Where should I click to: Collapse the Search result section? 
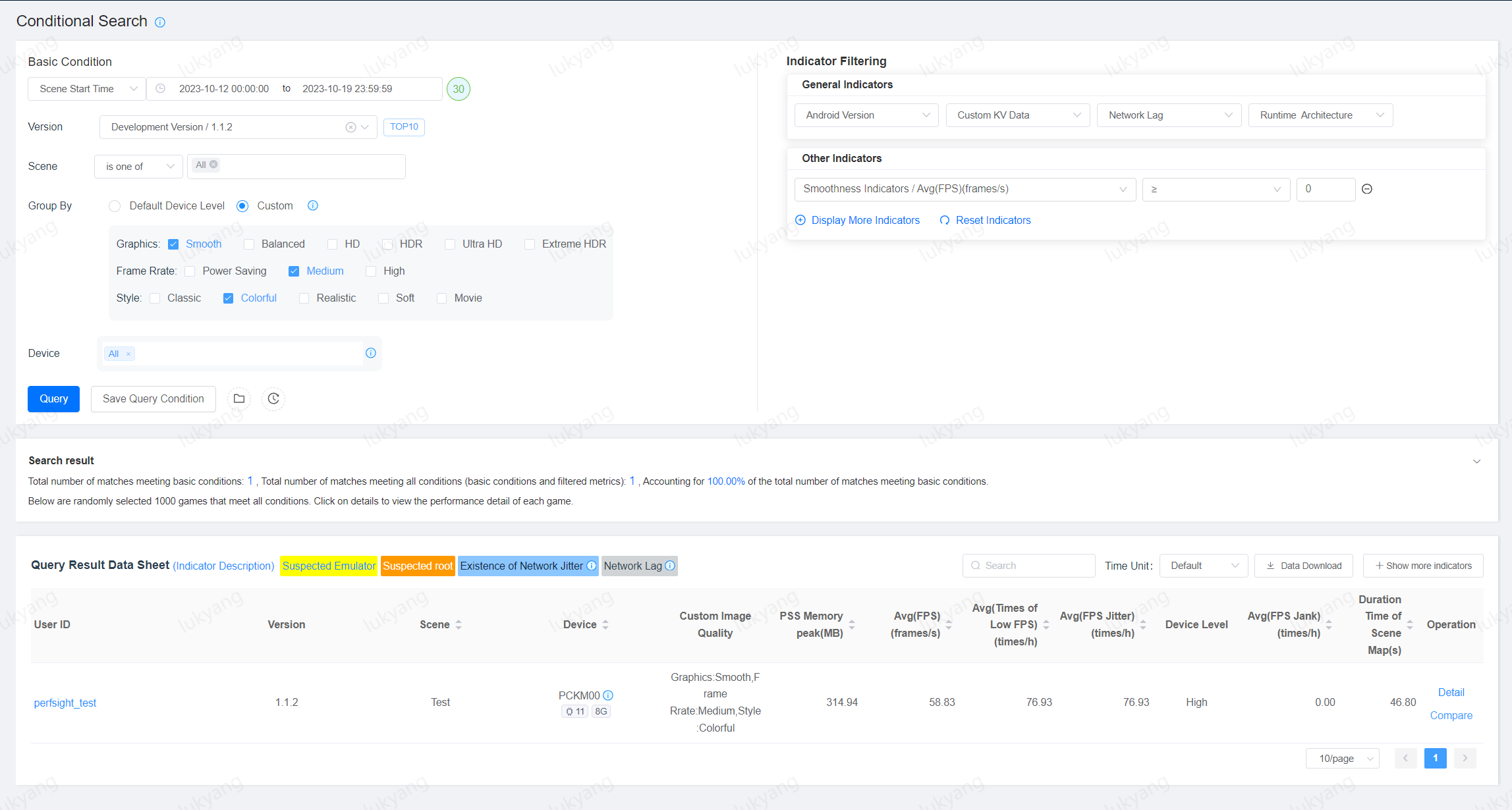pyautogui.click(x=1476, y=461)
